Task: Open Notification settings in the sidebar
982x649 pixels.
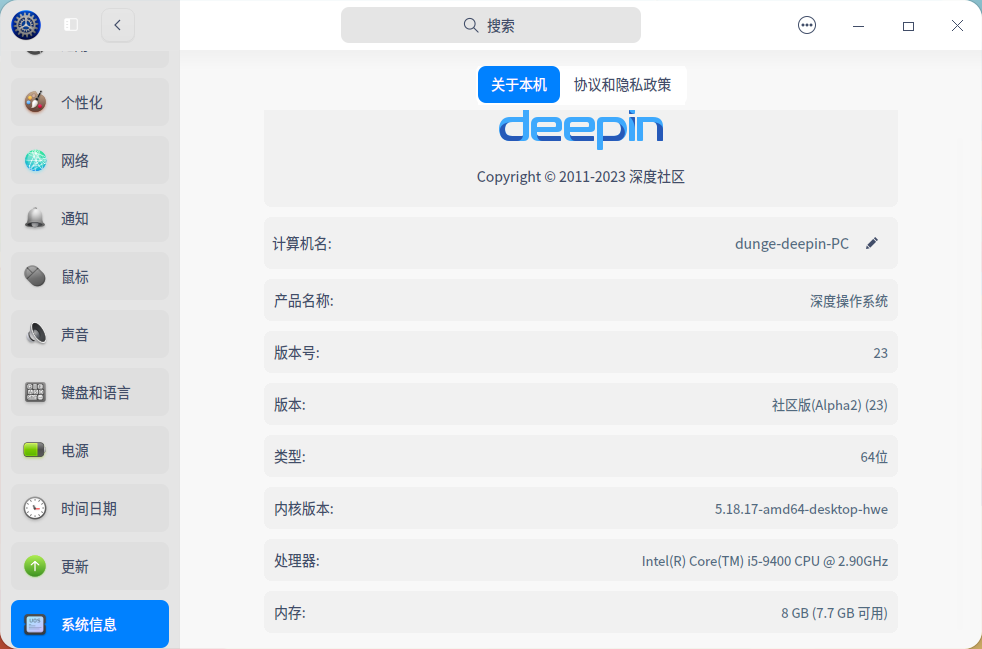Action: coord(89,218)
